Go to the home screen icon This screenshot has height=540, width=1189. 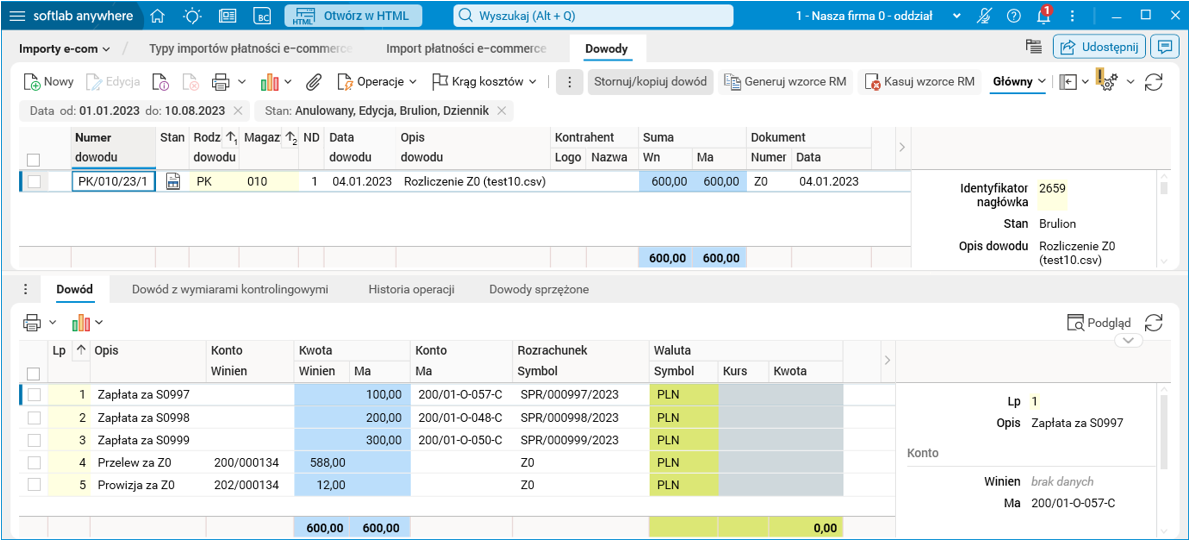(158, 16)
